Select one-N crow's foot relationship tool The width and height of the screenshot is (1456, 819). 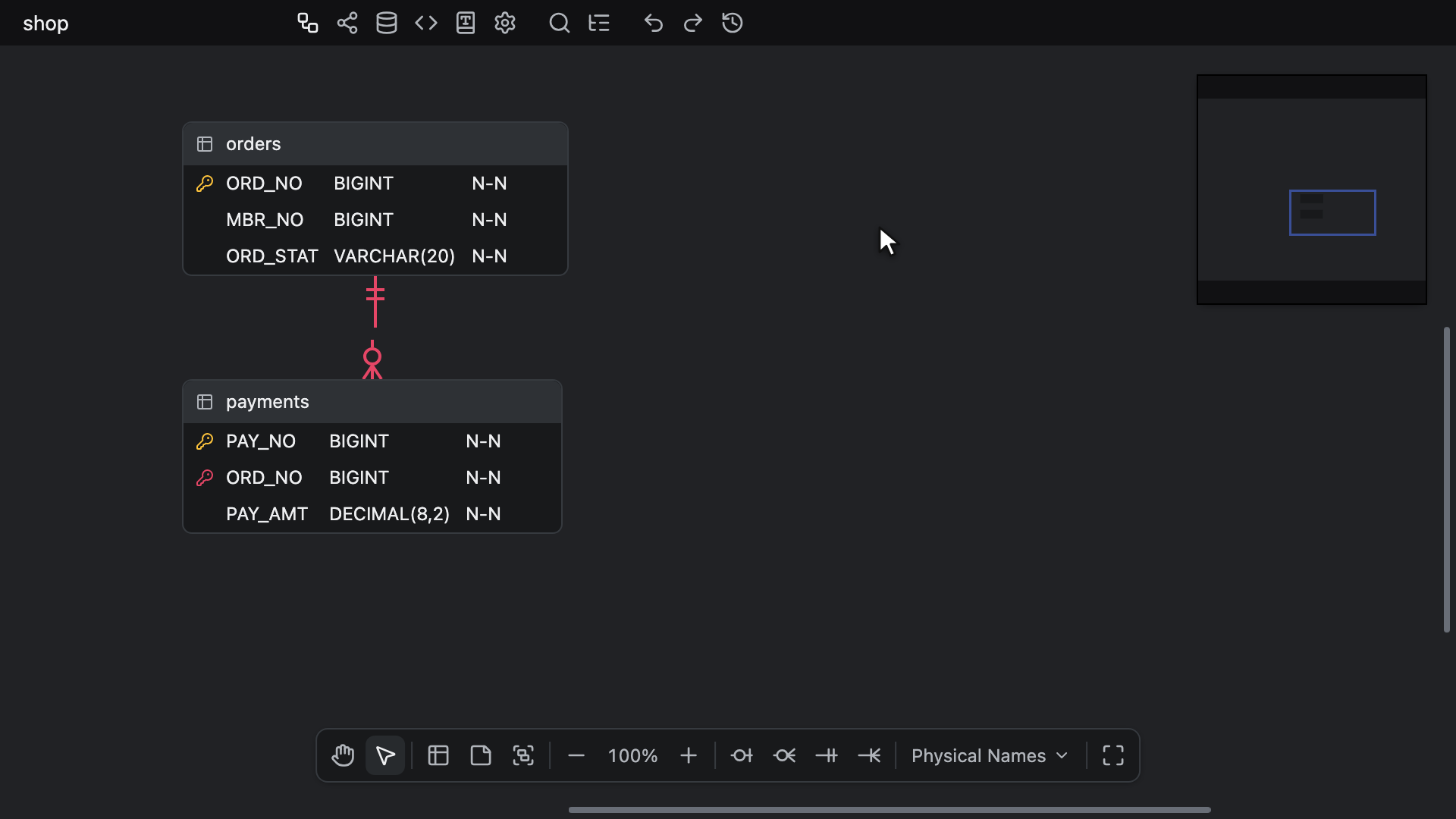click(869, 755)
